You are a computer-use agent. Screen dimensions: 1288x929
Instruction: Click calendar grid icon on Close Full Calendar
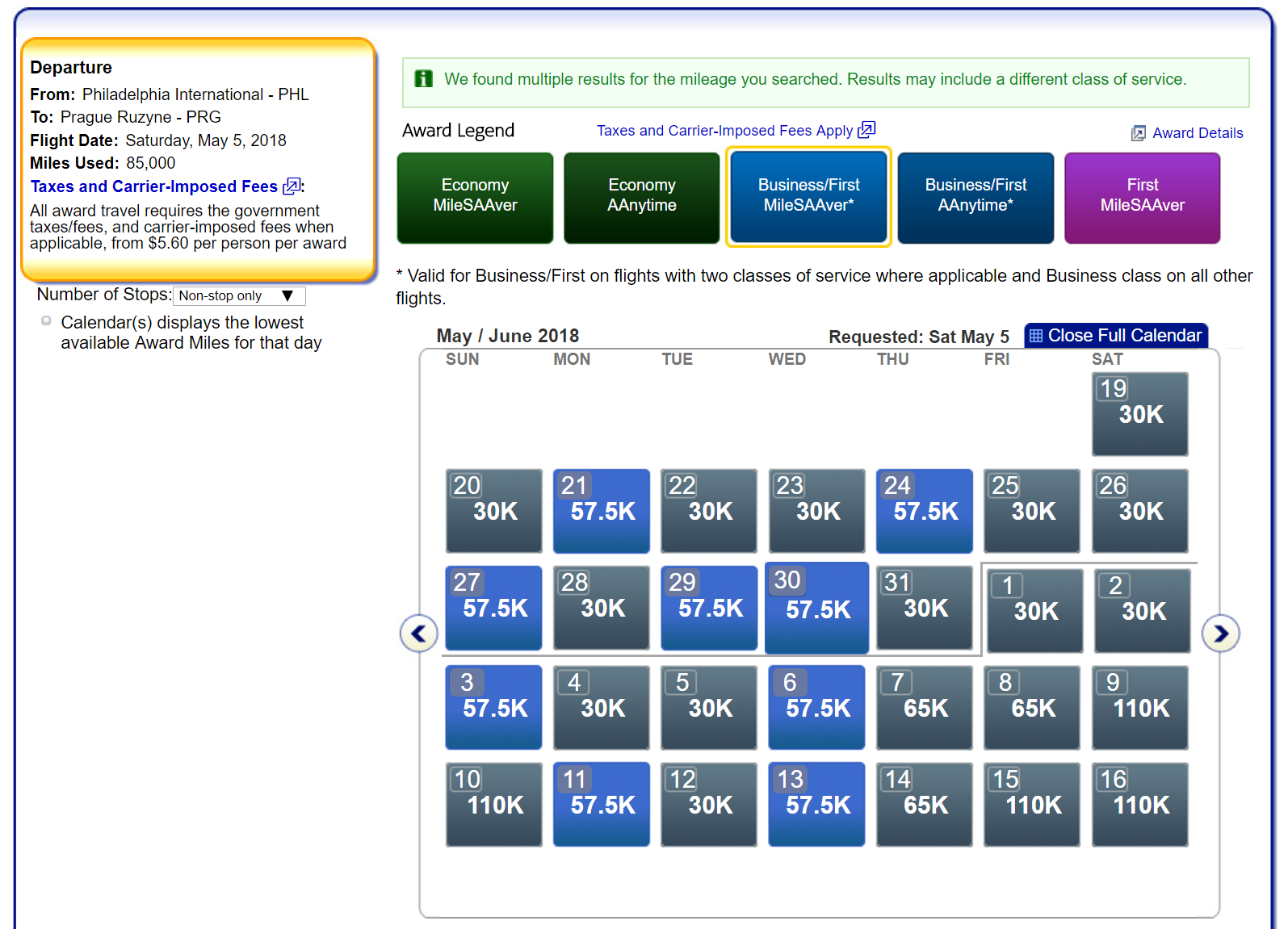point(1036,336)
